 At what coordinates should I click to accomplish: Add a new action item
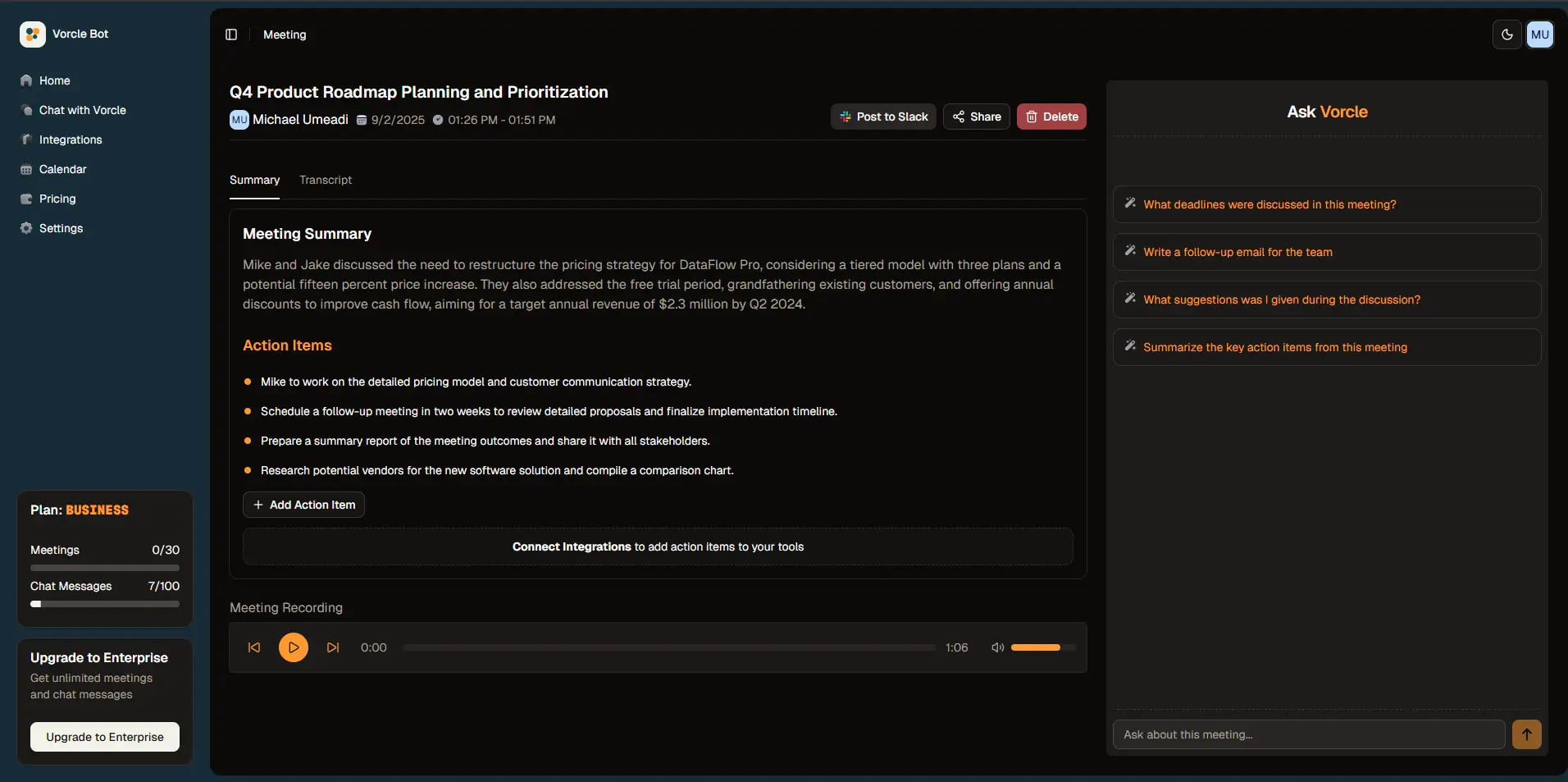(x=303, y=504)
